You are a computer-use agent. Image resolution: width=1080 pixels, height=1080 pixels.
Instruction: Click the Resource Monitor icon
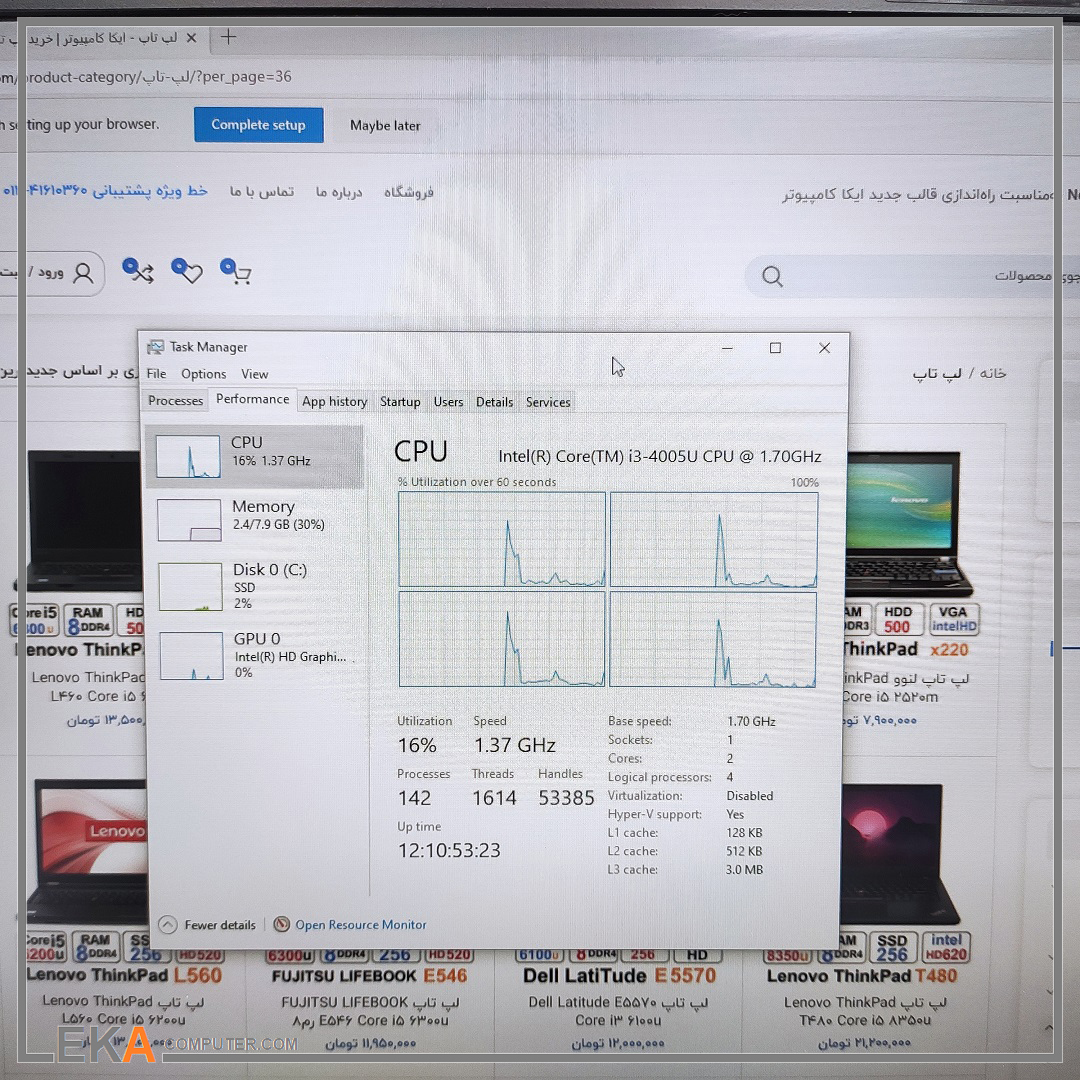click(x=281, y=924)
